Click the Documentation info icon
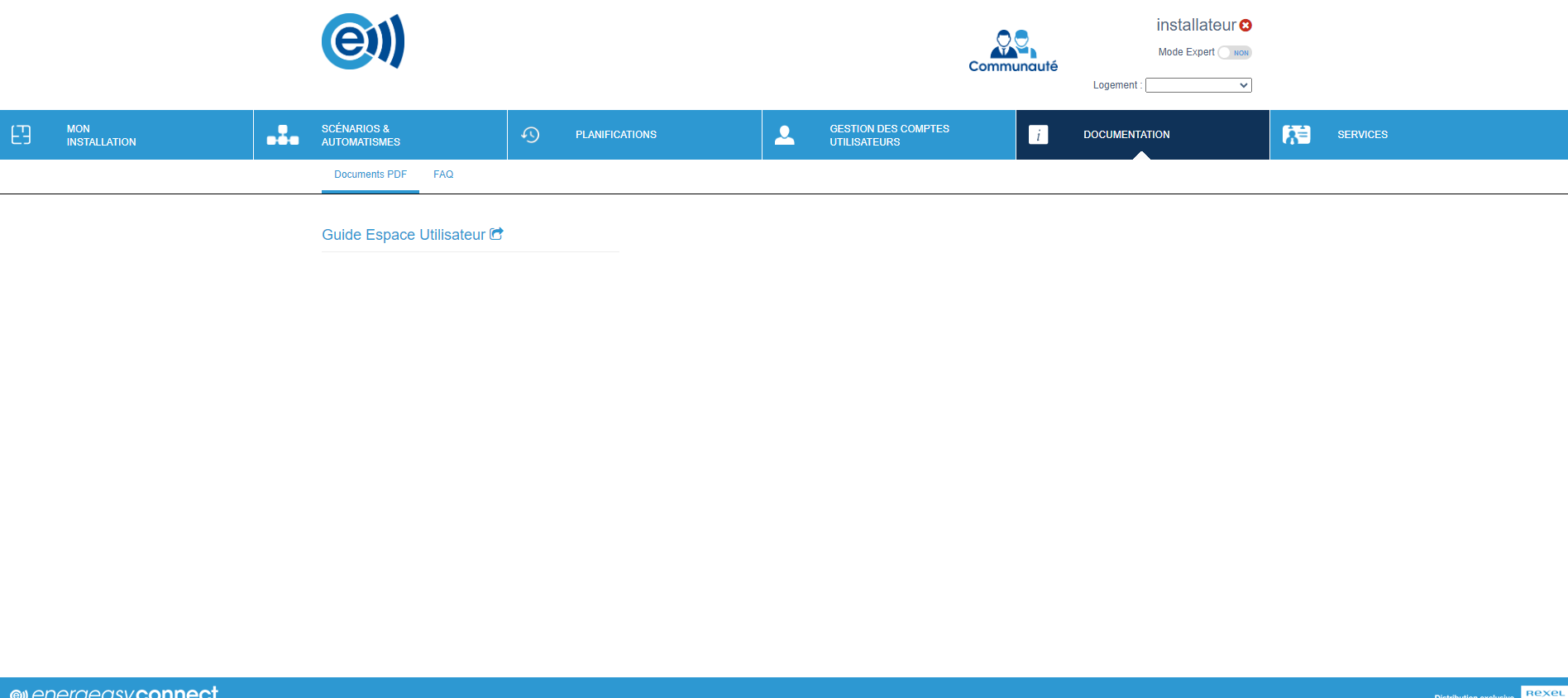The width and height of the screenshot is (1568, 698). click(1039, 135)
